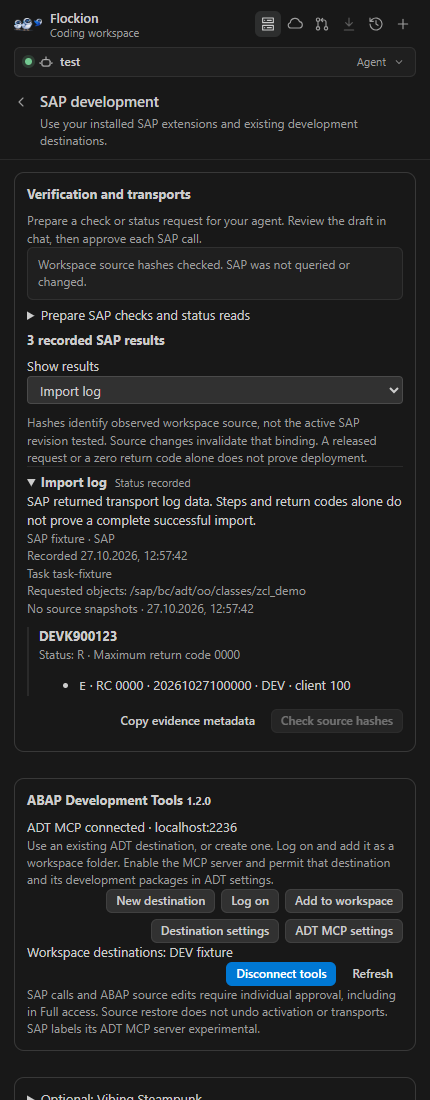Click the 'SAP development' page title
The height and width of the screenshot is (1100, 430).
point(100,102)
